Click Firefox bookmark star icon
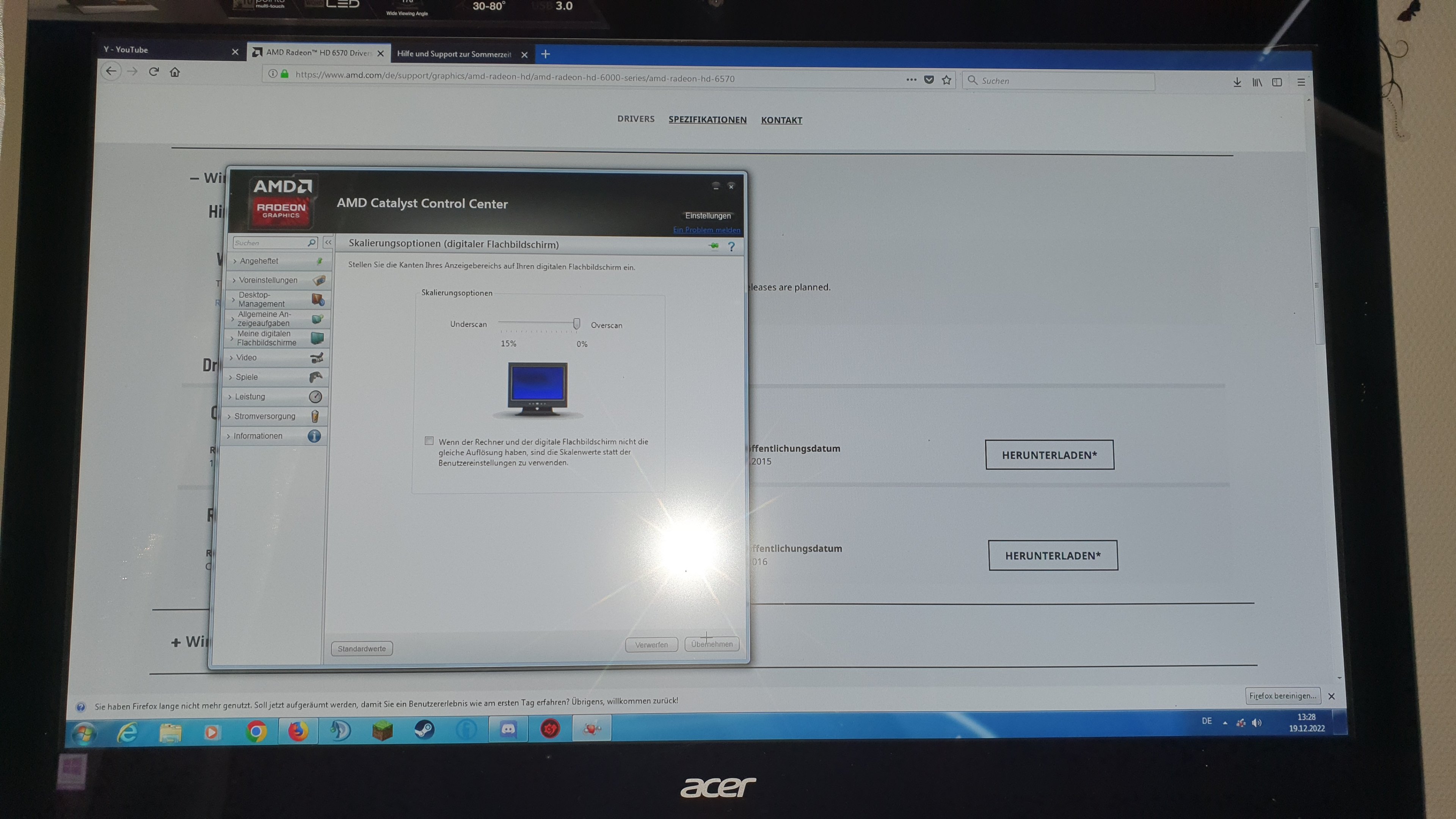 coord(947,80)
